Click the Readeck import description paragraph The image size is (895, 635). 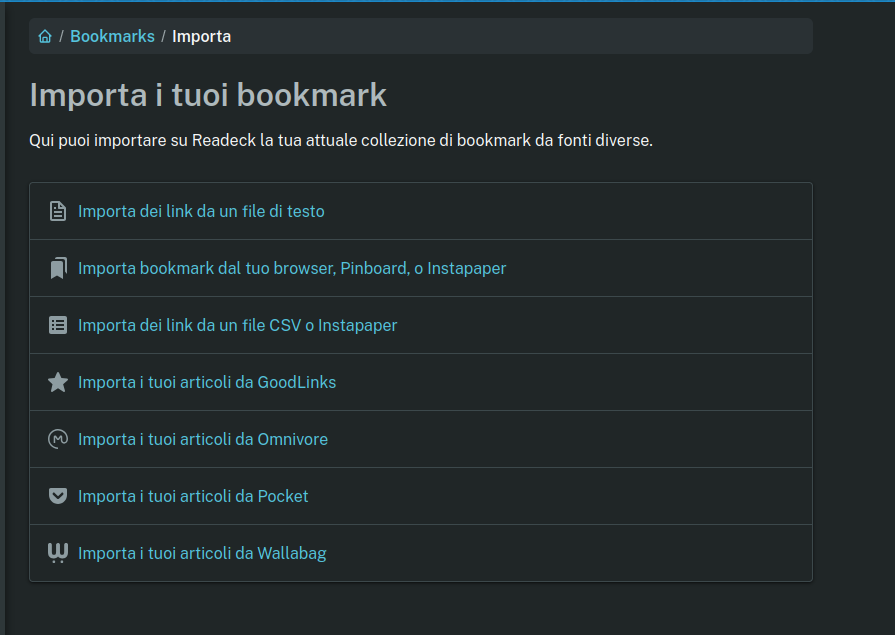coord(341,140)
